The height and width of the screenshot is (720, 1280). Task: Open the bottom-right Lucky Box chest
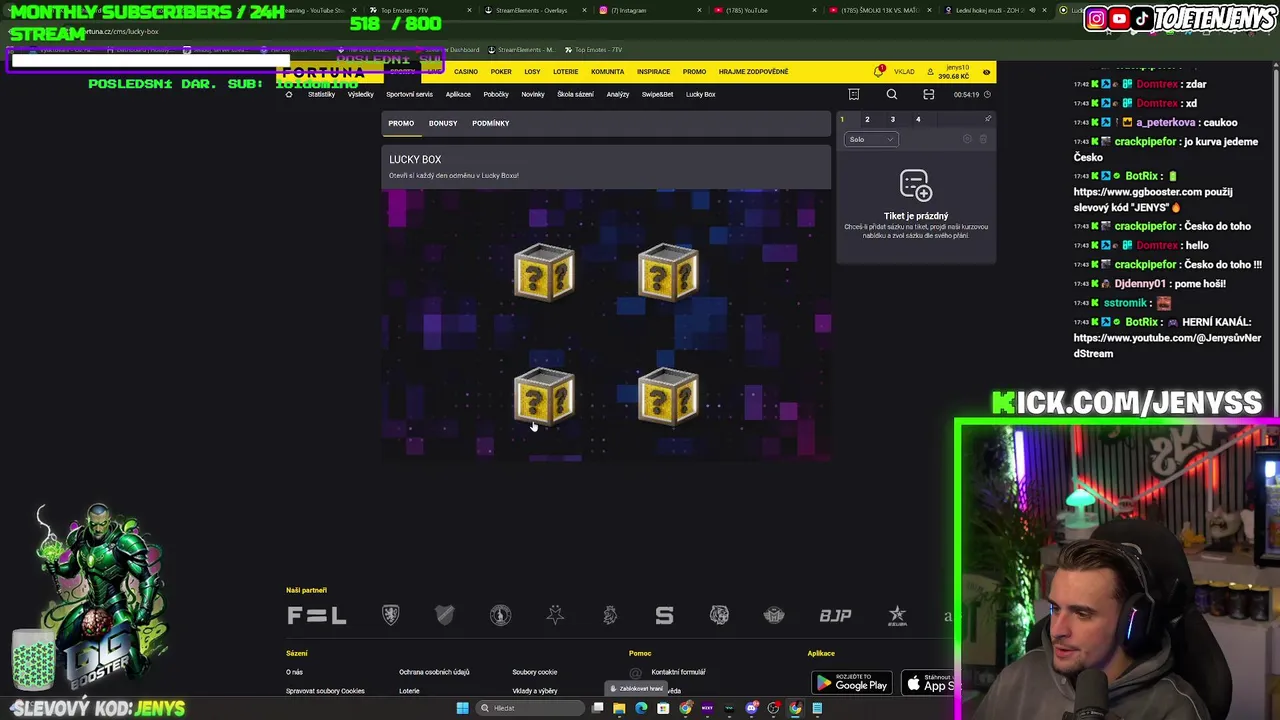point(668,396)
